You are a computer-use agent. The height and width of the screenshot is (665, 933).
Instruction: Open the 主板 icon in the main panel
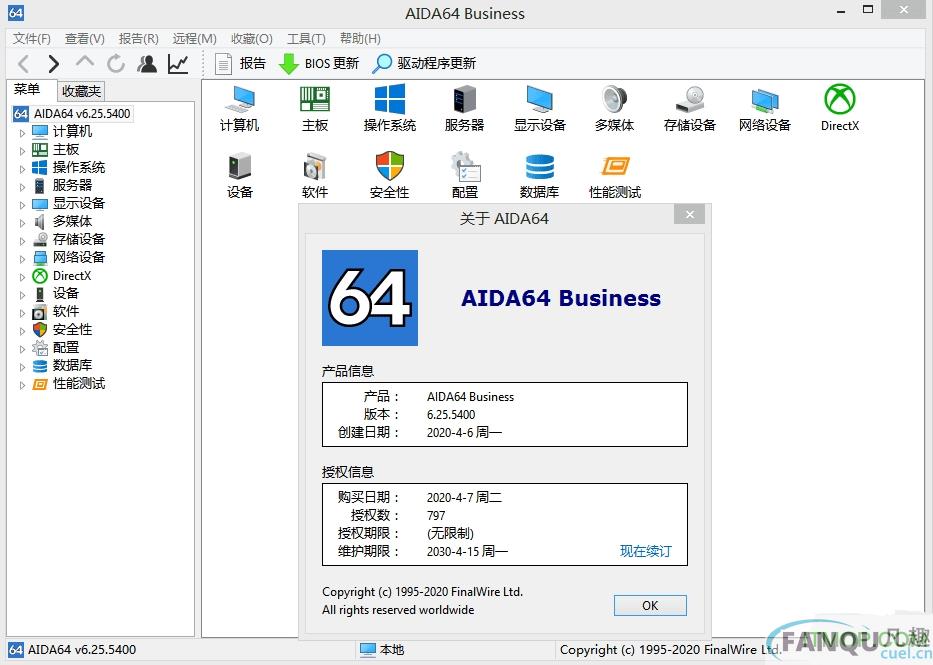click(315, 108)
